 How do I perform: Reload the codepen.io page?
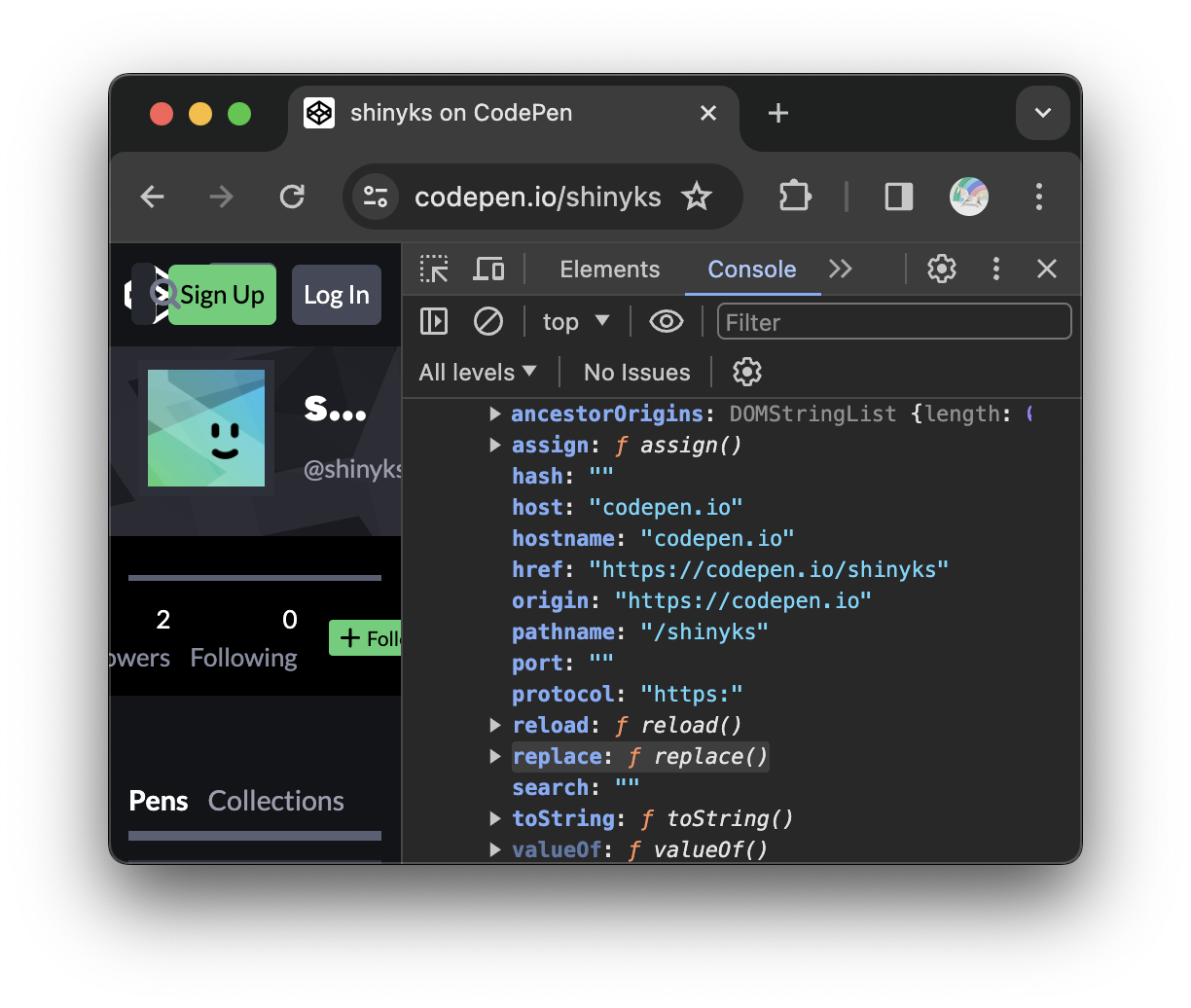(292, 197)
